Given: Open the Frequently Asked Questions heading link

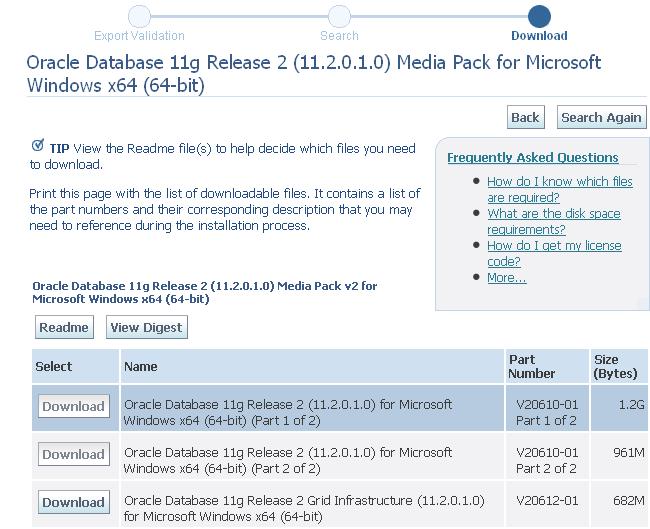Looking at the screenshot, I should [x=533, y=158].
